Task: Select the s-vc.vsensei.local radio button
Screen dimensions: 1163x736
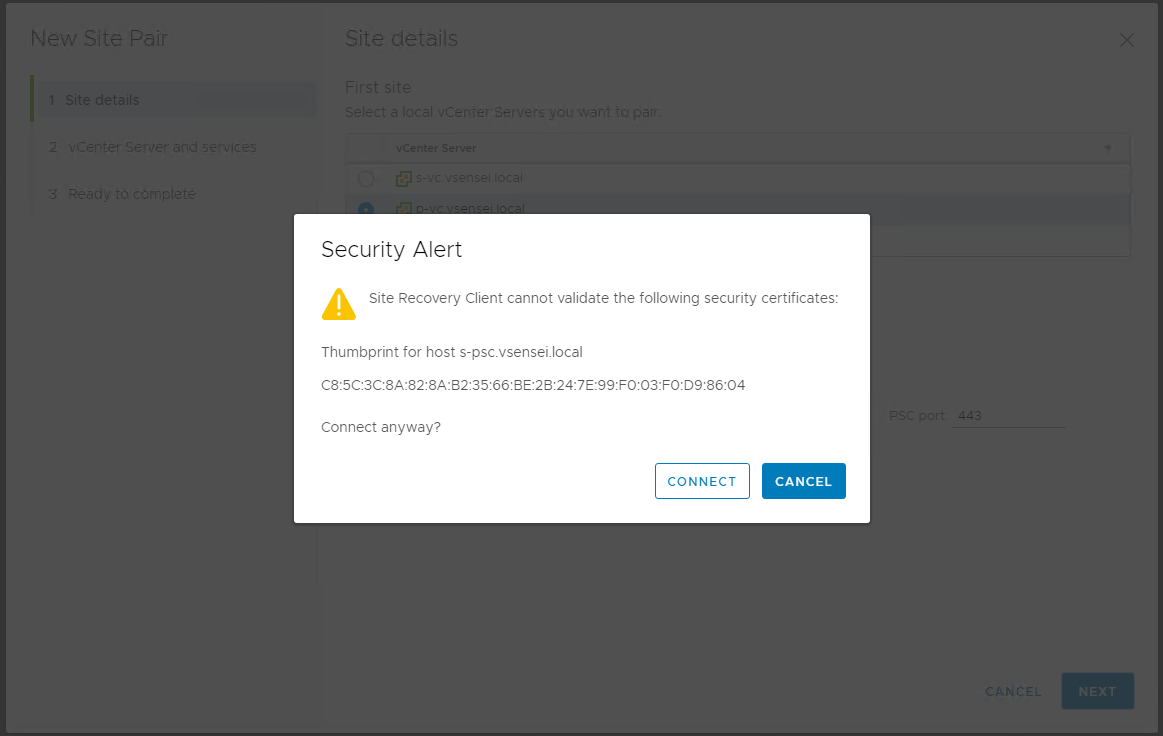Action: tap(366, 179)
